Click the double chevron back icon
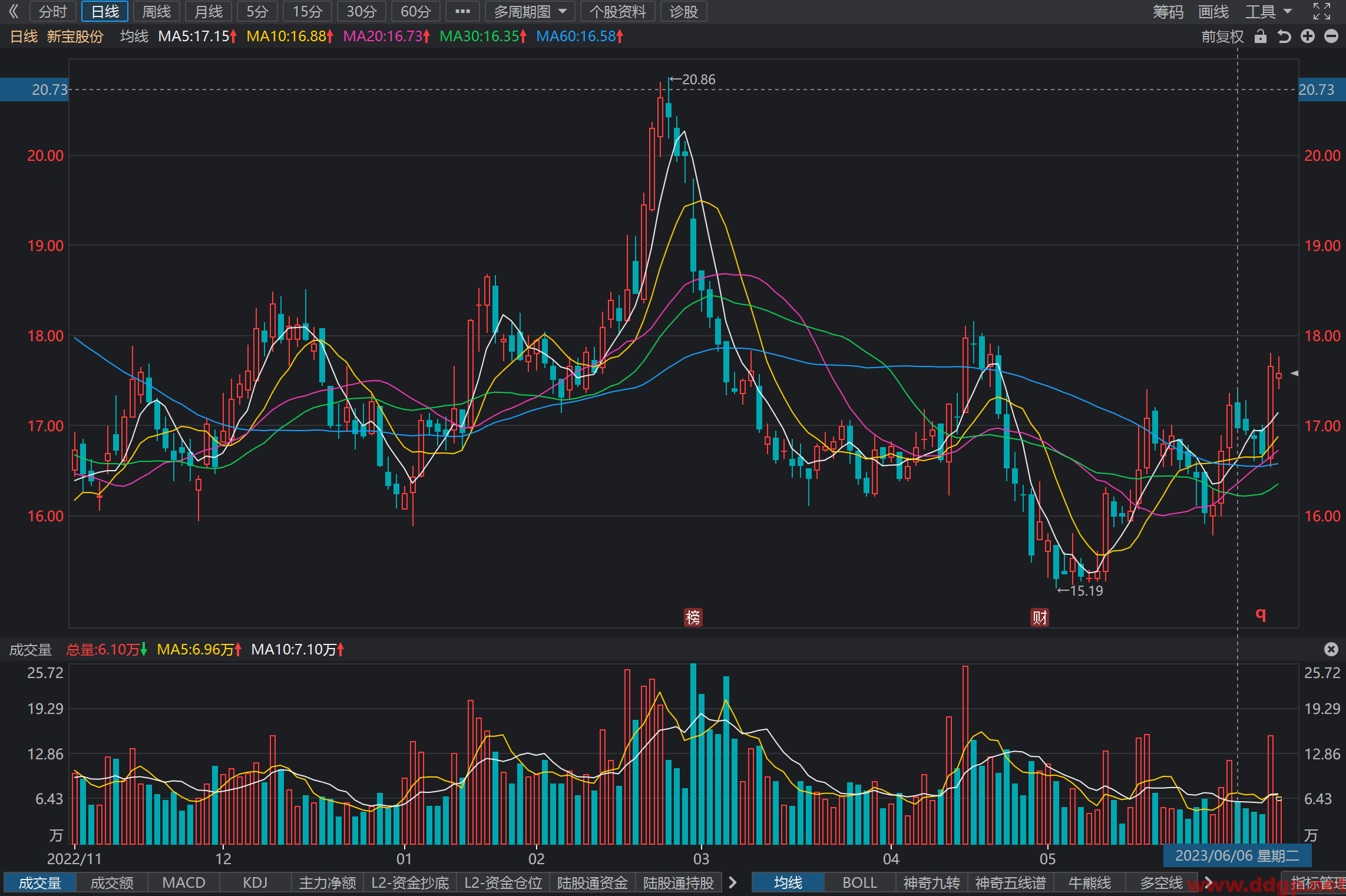1346x896 pixels. pyautogui.click(x=14, y=11)
